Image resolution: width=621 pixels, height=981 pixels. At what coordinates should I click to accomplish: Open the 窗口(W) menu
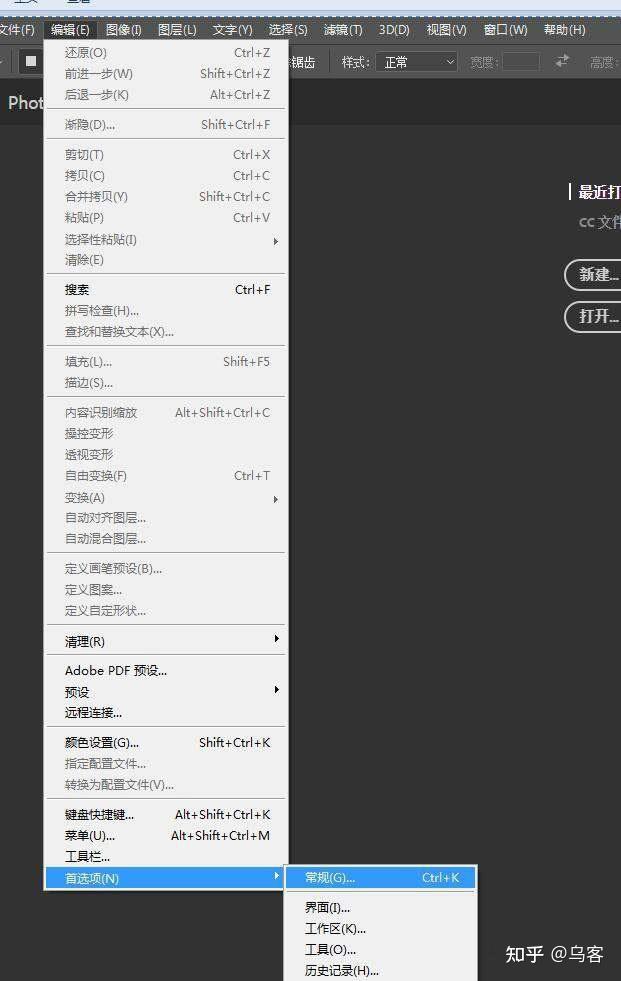pyautogui.click(x=505, y=29)
